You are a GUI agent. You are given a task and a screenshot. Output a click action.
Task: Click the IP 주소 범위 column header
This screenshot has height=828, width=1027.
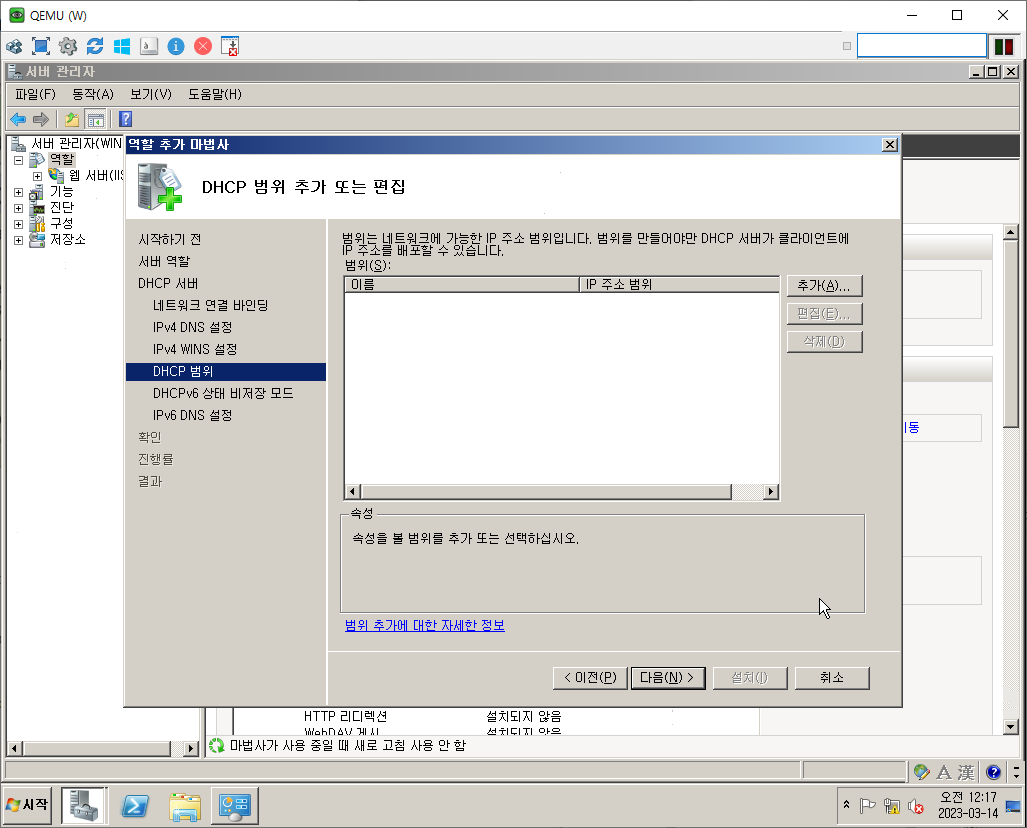point(679,284)
